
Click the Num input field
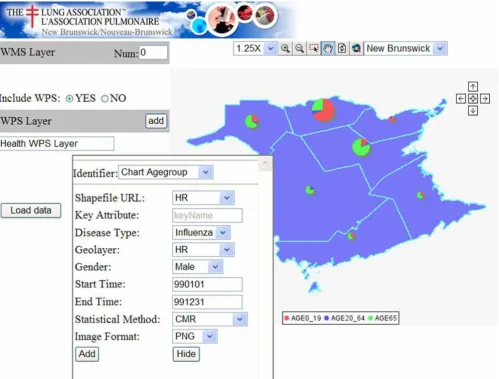(153, 53)
